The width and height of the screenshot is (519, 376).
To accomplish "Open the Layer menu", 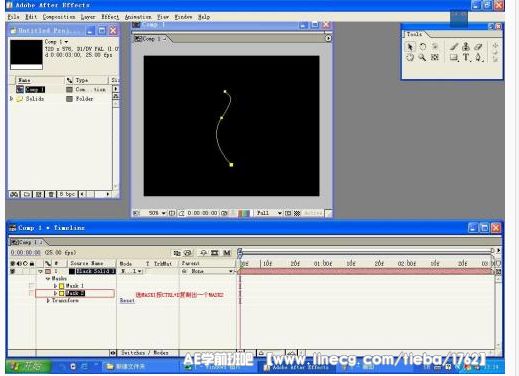I will click(x=88, y=17).
